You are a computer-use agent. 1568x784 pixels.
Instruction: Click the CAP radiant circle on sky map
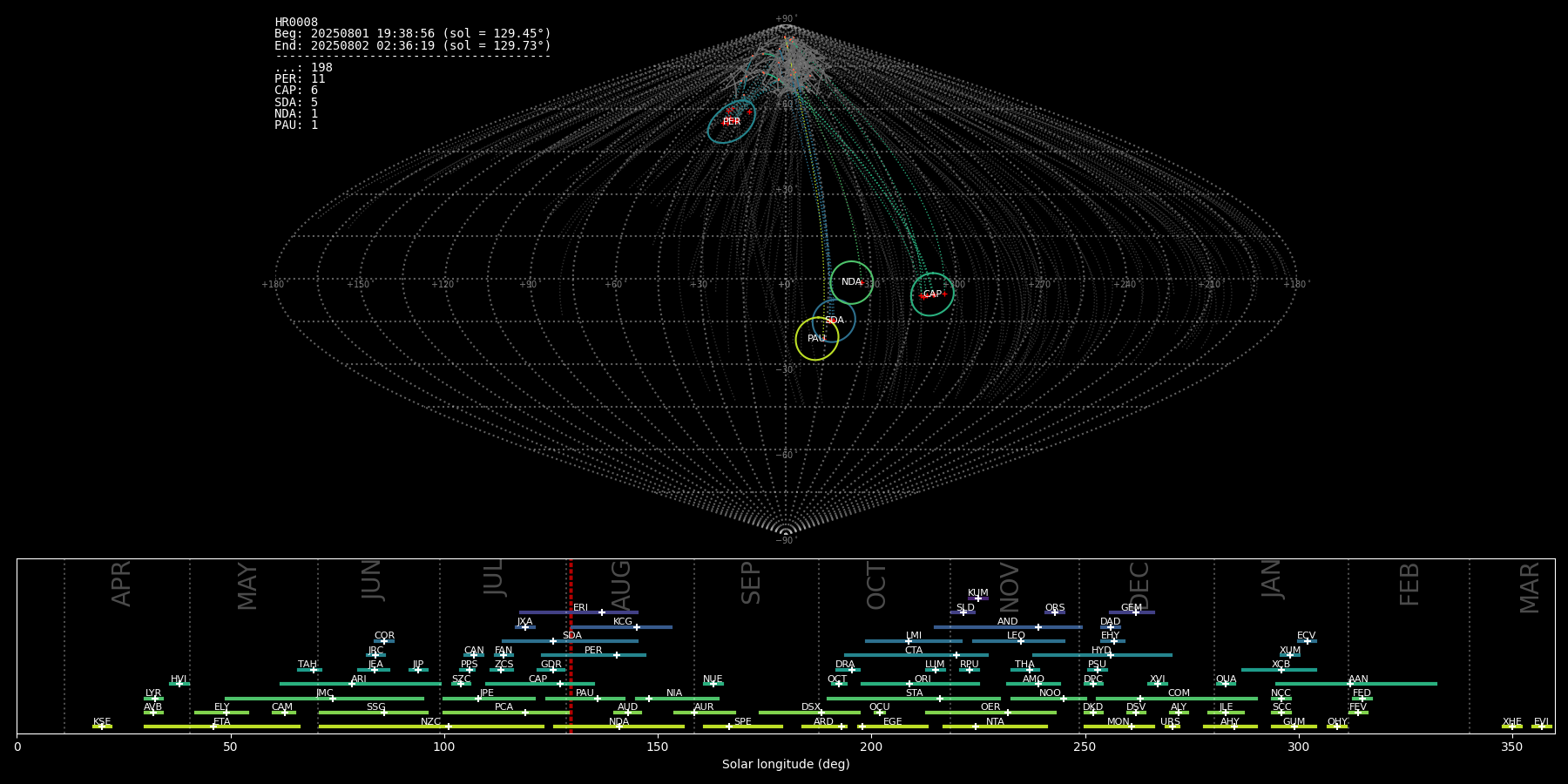click(x=932, y=294)
